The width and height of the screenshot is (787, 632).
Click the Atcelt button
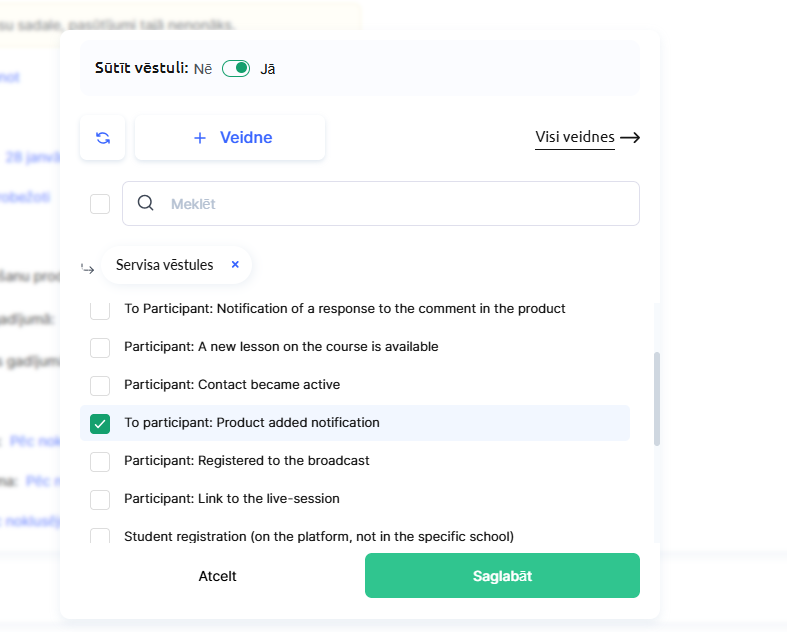[x=217, y=576]
